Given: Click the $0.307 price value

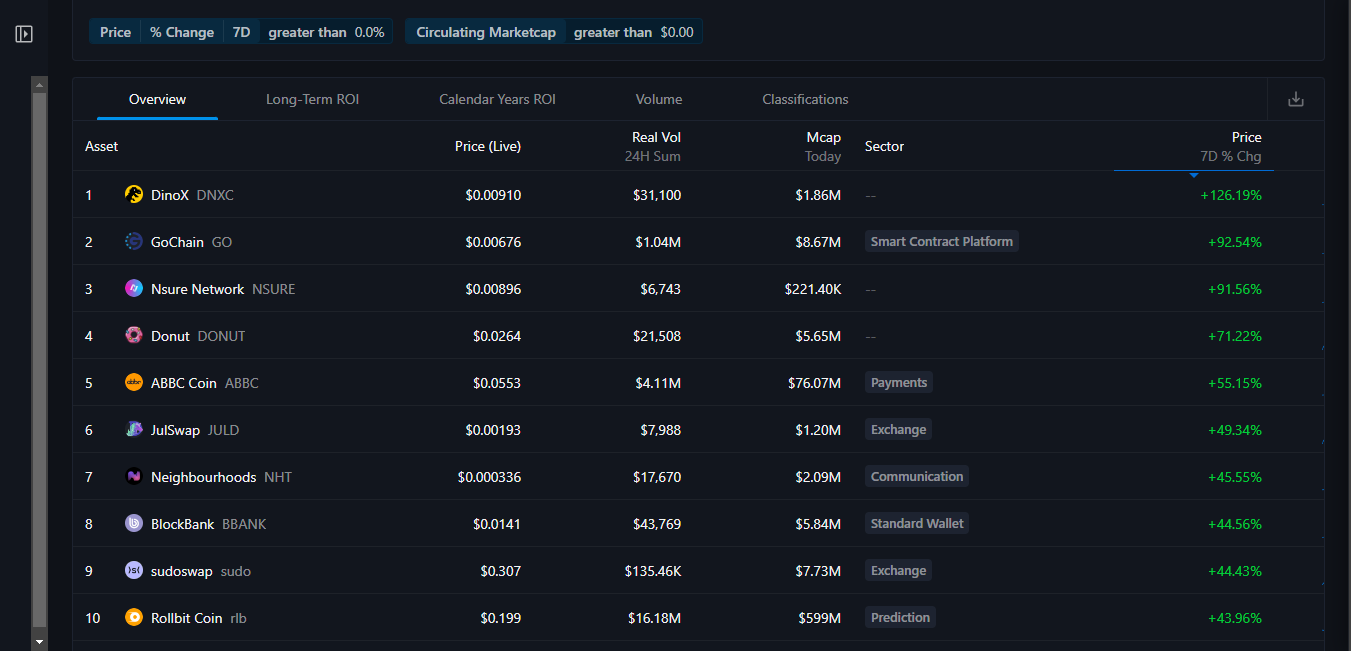Looking at the screenshot, I should tap(501, 571).
